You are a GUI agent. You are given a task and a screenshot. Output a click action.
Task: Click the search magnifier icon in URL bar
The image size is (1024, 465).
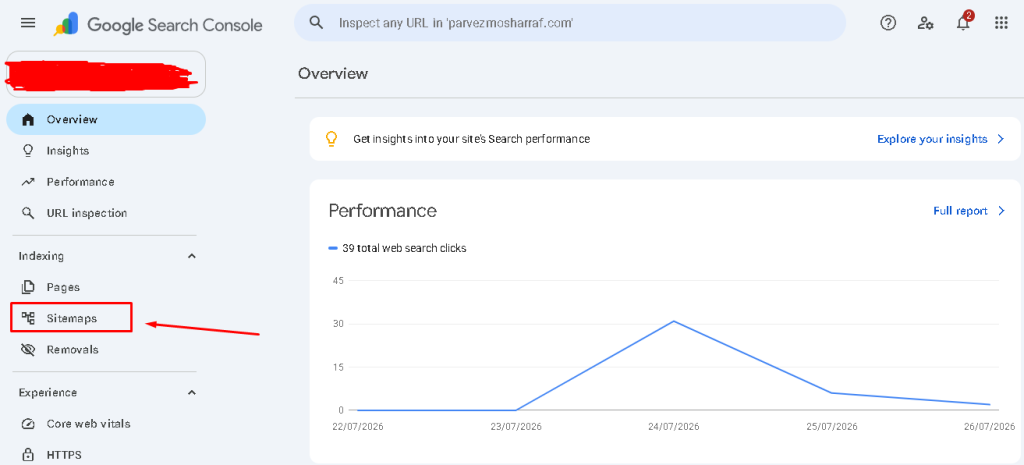click(x=316, y=23)
